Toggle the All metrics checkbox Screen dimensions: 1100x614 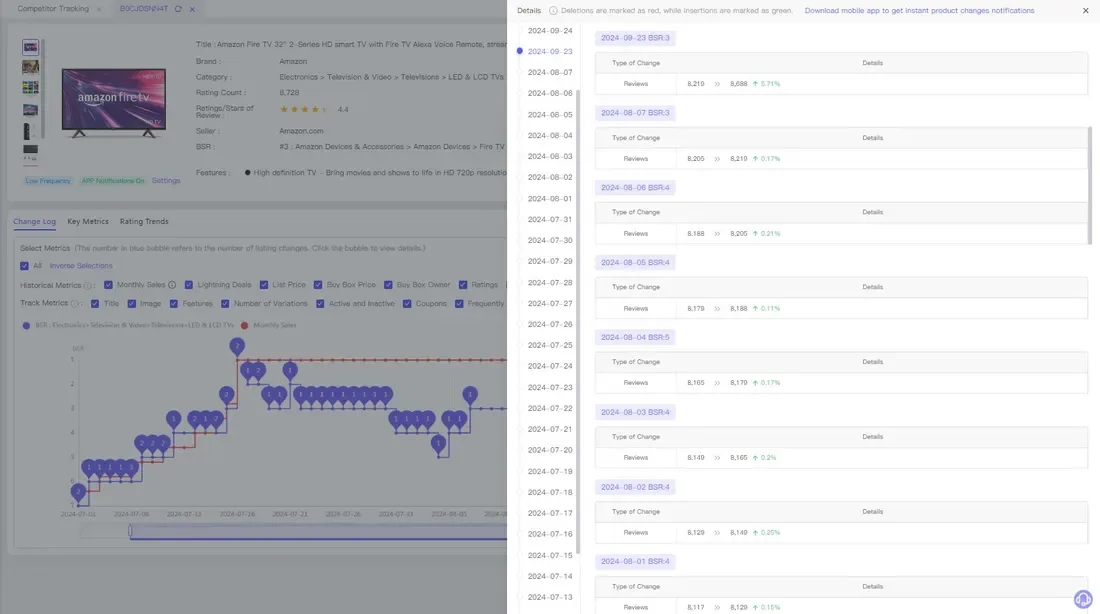25,266
